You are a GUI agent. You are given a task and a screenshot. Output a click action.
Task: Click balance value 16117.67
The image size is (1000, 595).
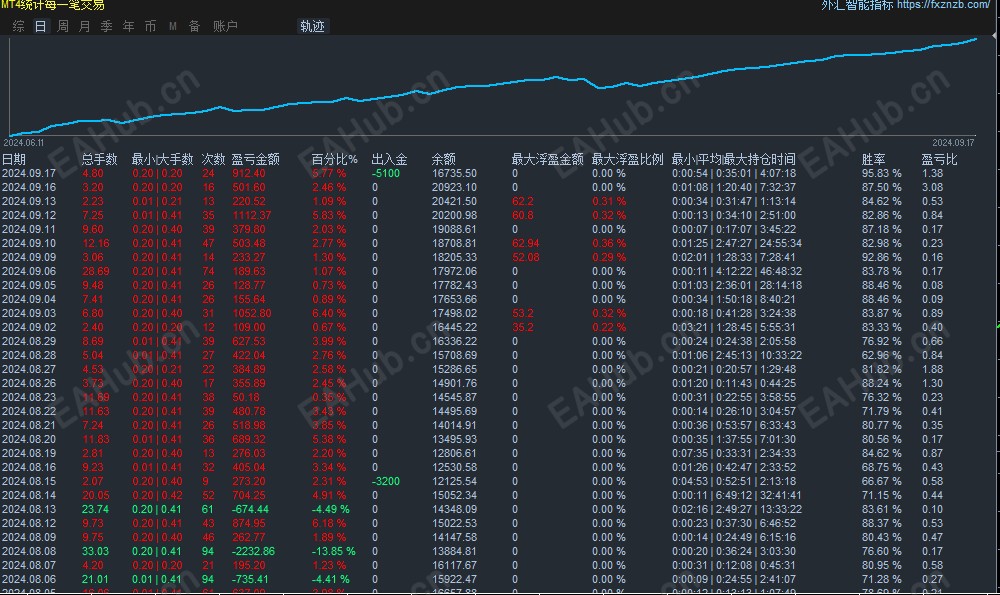tap(454, 566)
